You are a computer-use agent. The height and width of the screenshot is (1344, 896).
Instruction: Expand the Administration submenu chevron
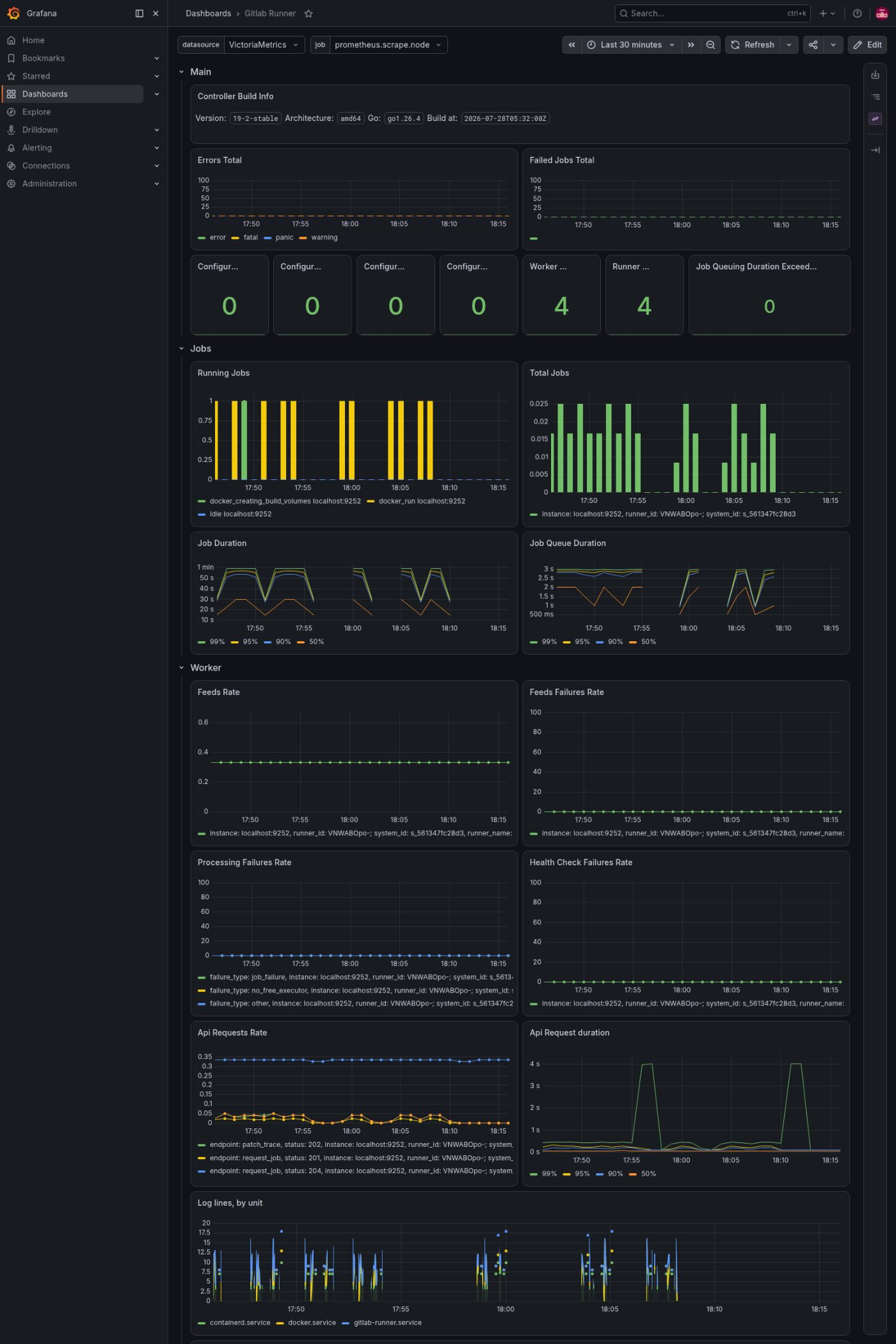[157, 184]
